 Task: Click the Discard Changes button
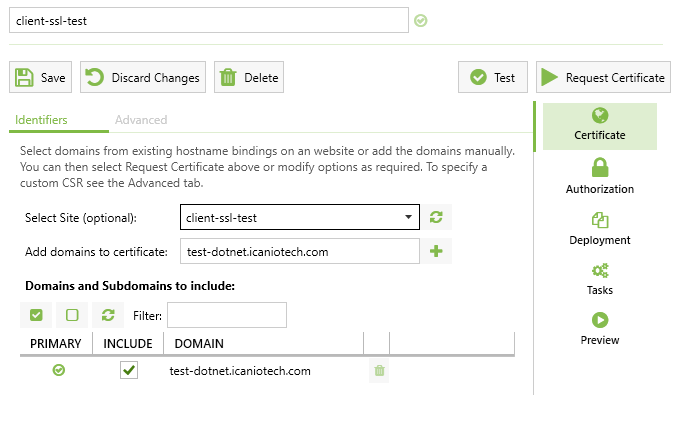tap(142, 77)
